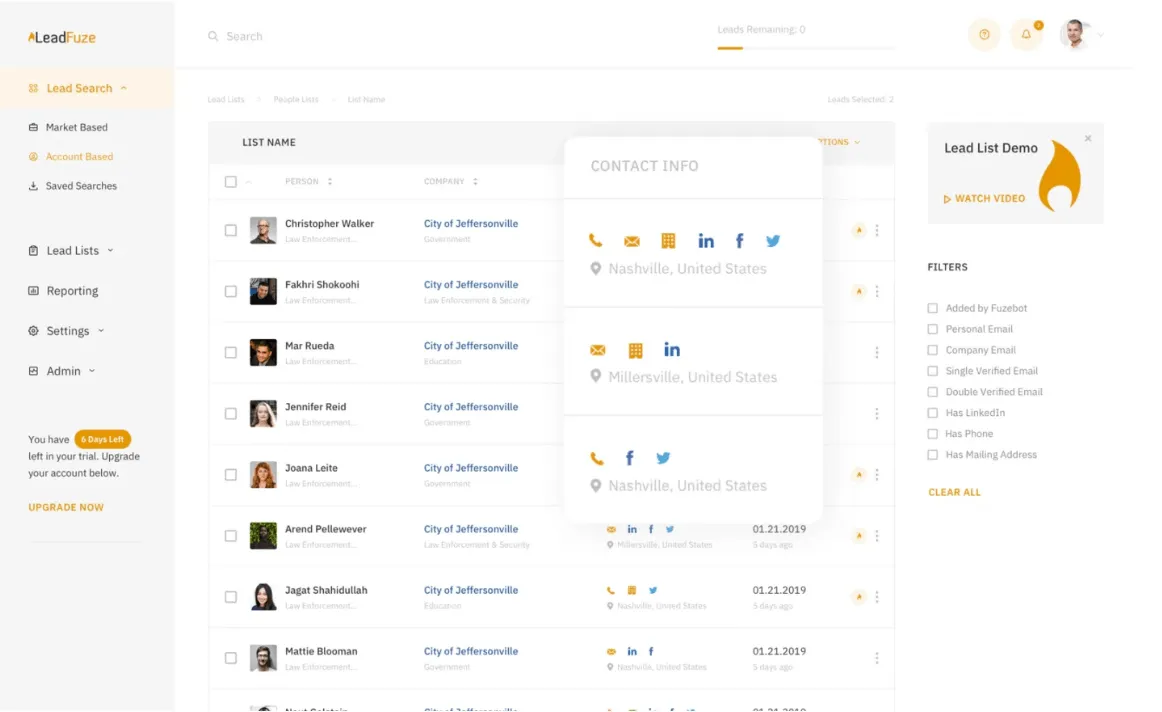Viewport: 1162px width, 712px height.
Task: Enable the Personal Email filter
Action: coord(932,329)
